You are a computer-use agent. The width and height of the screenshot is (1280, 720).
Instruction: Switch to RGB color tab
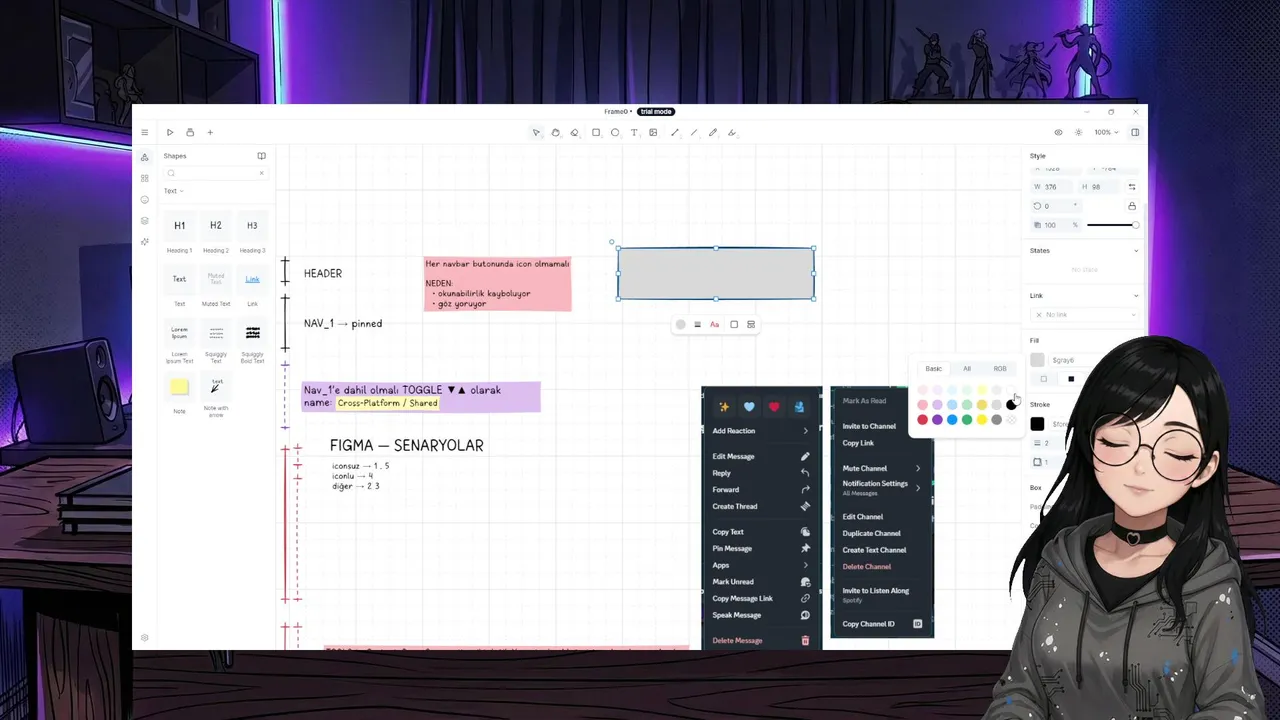[1000, 369]
